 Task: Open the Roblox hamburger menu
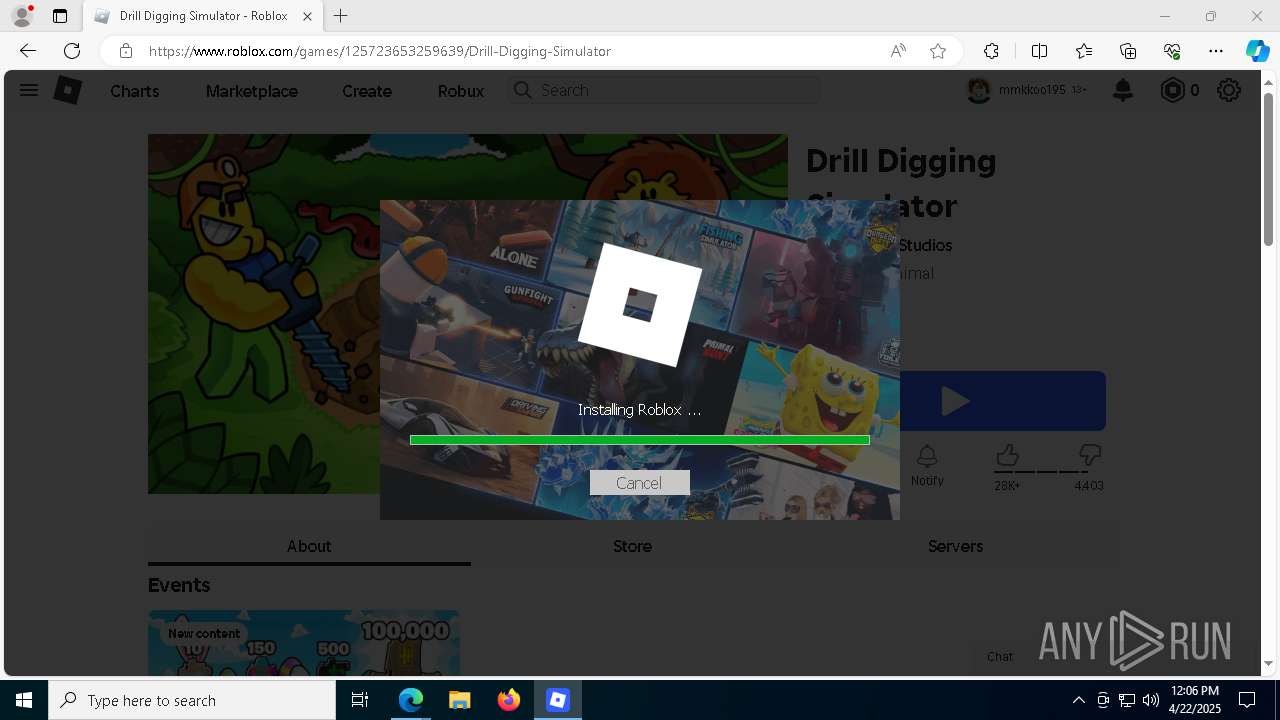29,90
